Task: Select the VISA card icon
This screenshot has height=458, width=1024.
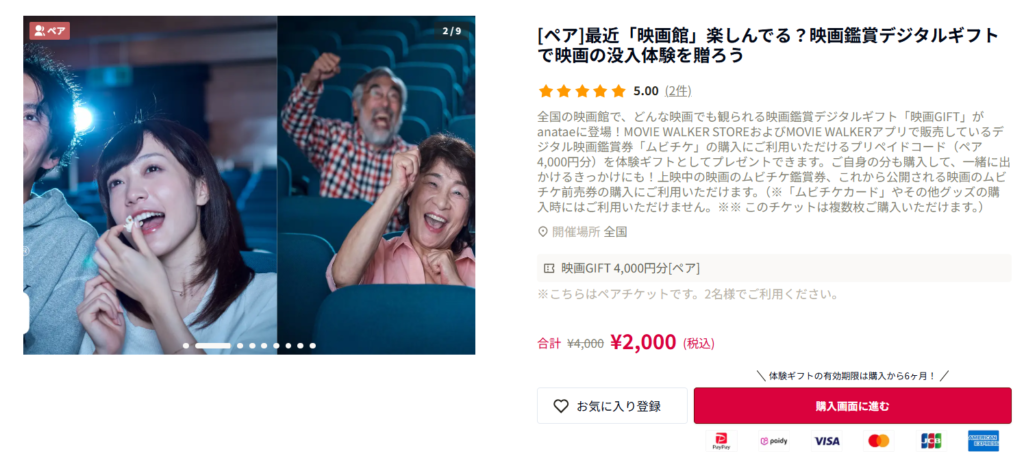Action: tap(826, 441)
